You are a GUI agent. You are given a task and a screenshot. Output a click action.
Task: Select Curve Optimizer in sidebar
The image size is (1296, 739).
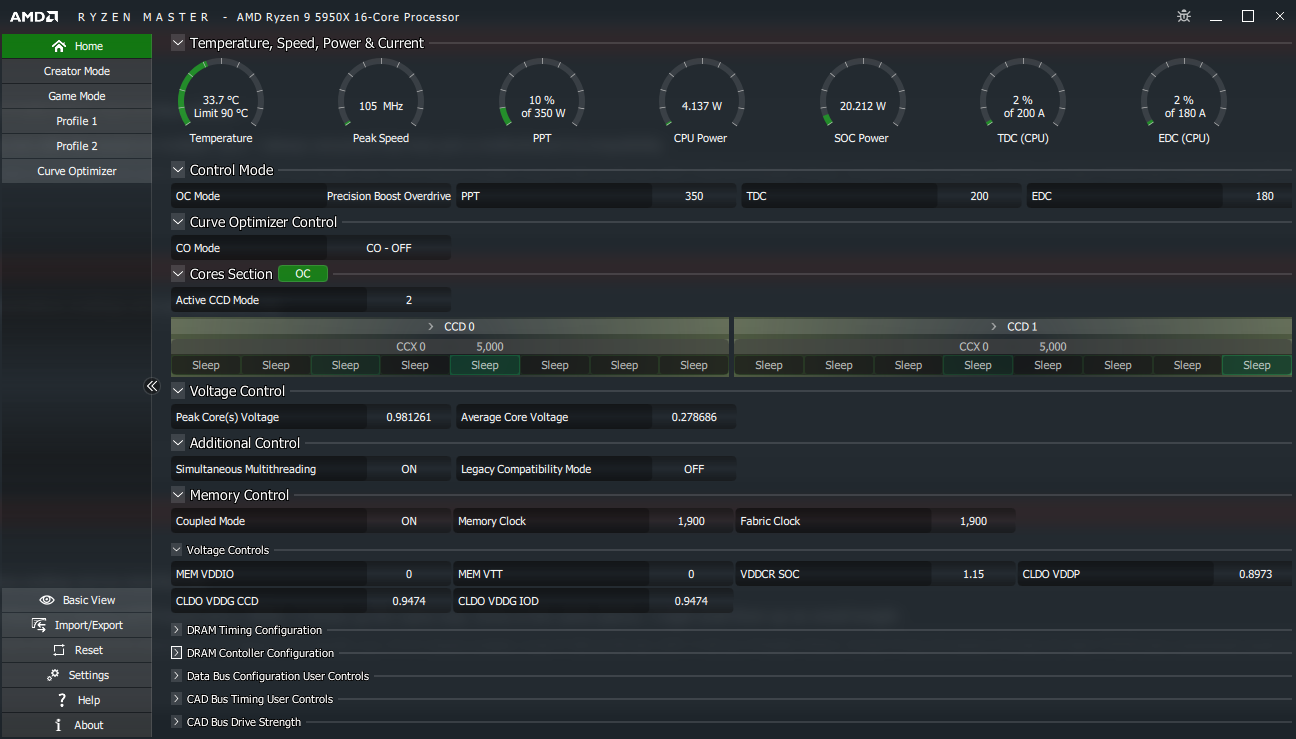77,171
